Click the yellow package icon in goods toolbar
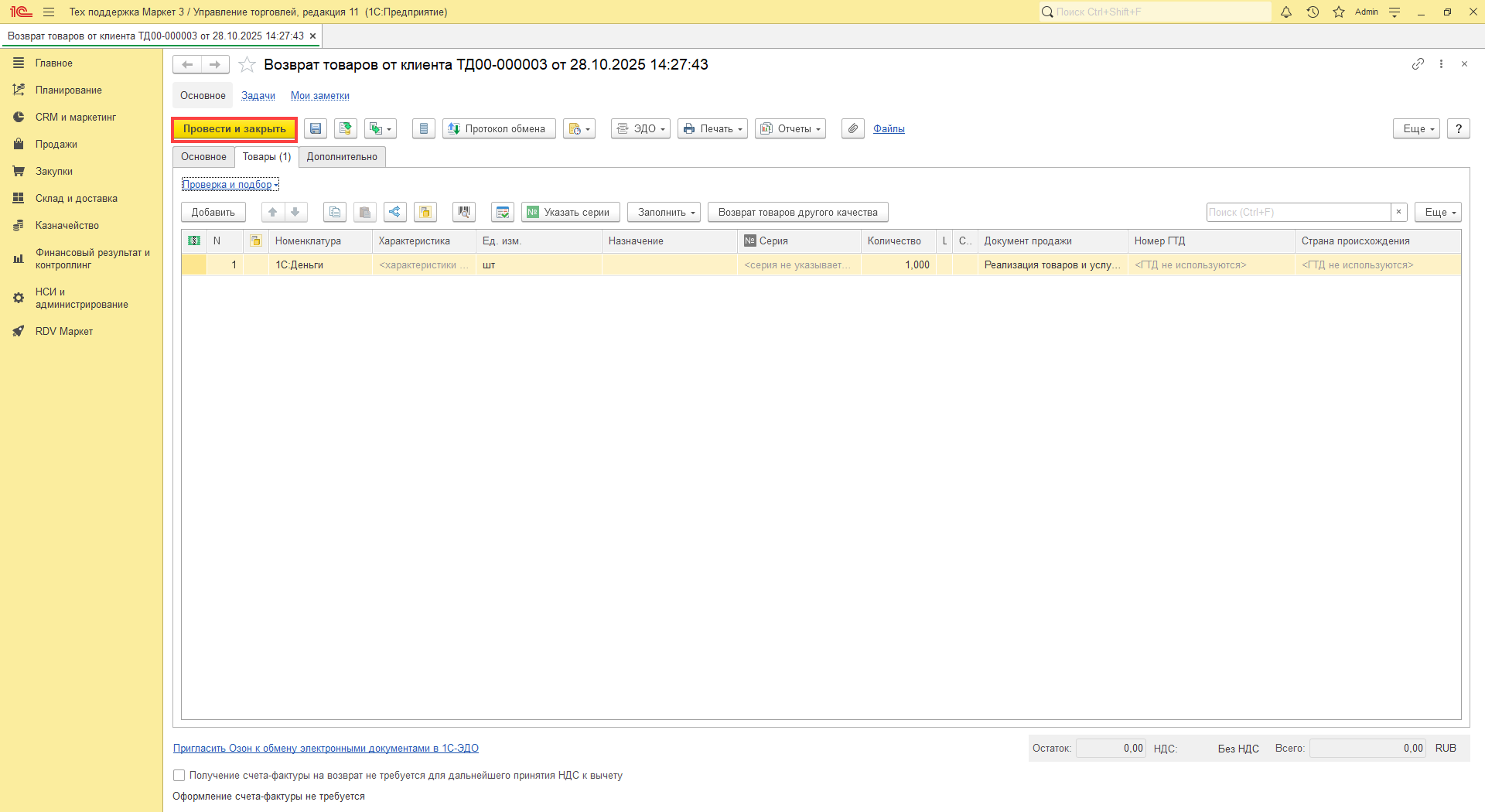Image resolution: width=1485 pixels, height=812 pixels. point(425,212)
